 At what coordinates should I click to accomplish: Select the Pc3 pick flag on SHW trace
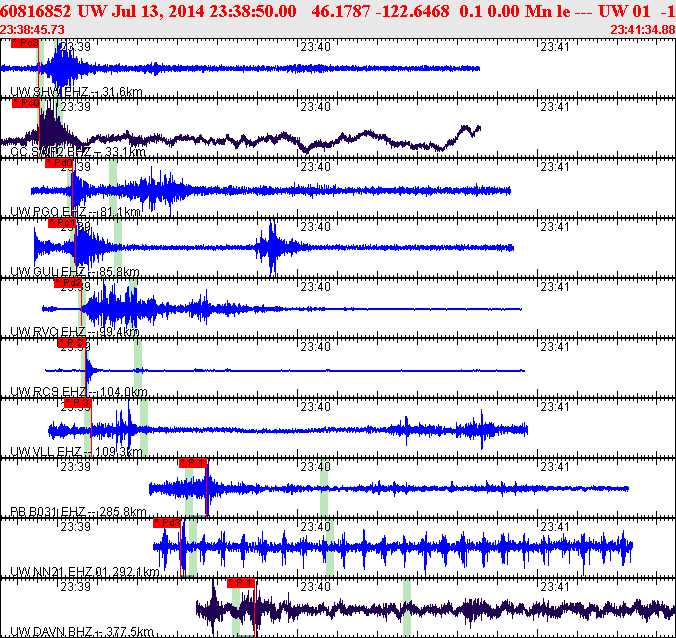click(25, 43)
